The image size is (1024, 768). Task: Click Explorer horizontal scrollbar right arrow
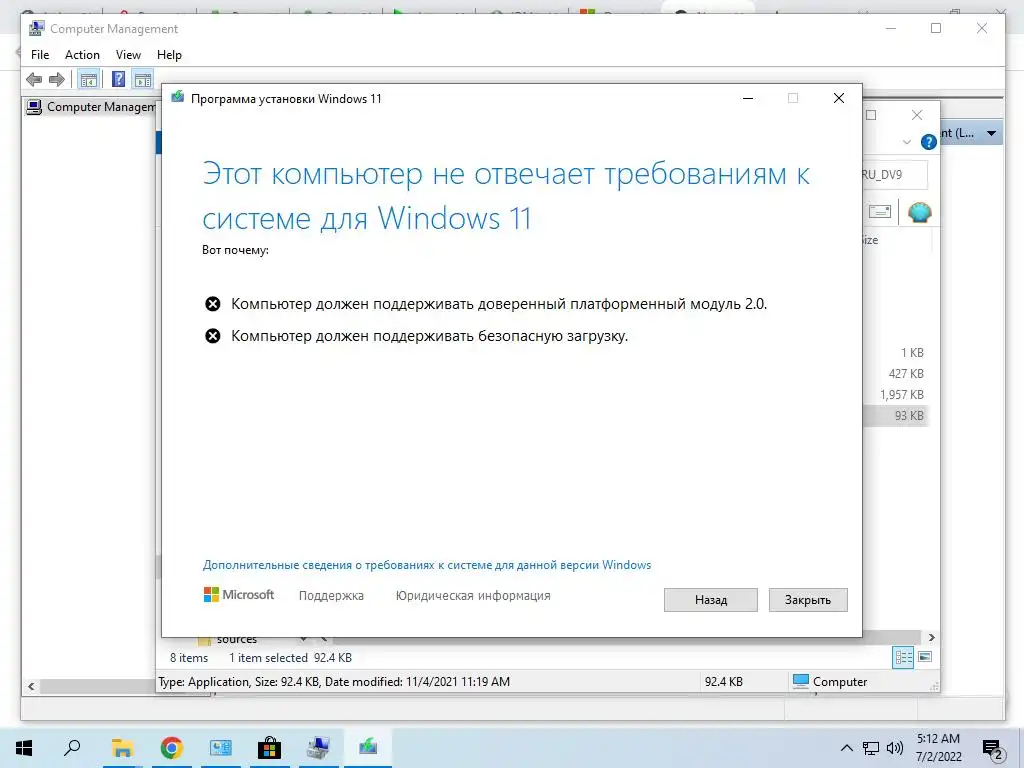(x=932, y=637)
